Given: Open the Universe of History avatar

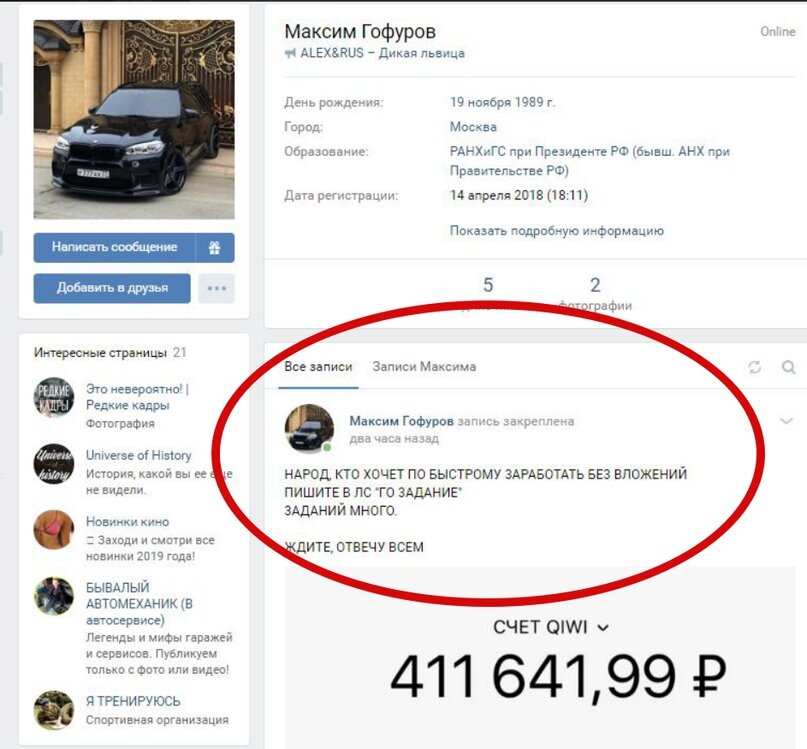Looking at the screenshot, I should coord(54,463).
